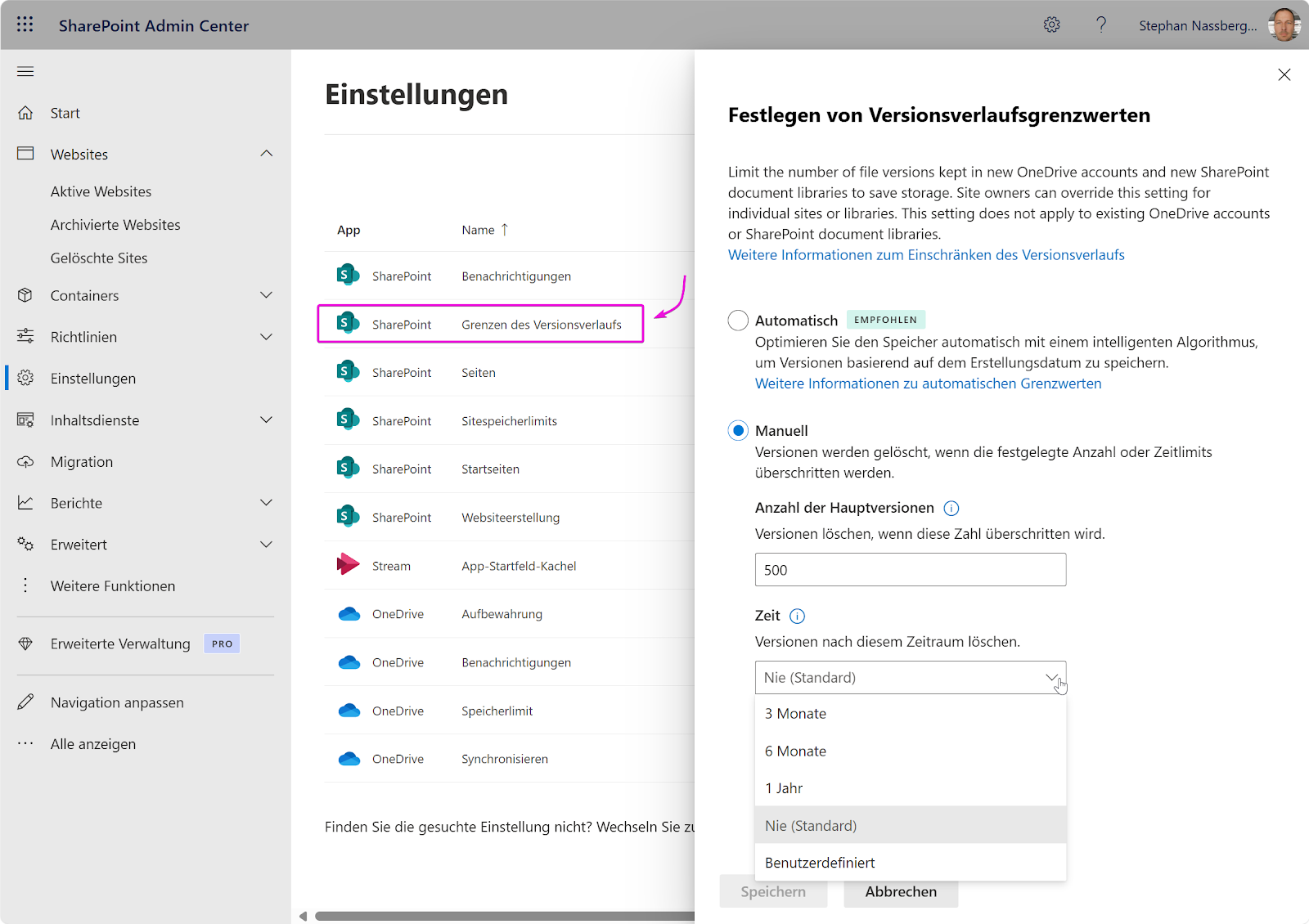This screenshot has width=1309, height=924.
Task: Open link Weitere Informationen zum Einschränken des Versionsverlaufs
Action: point(926,255)
